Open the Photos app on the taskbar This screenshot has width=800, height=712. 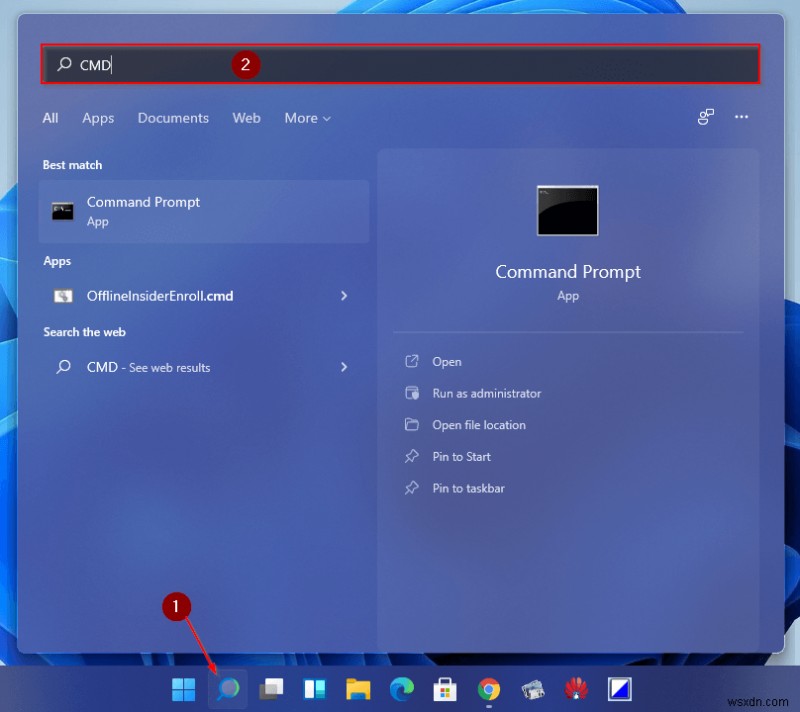[534, 689]
